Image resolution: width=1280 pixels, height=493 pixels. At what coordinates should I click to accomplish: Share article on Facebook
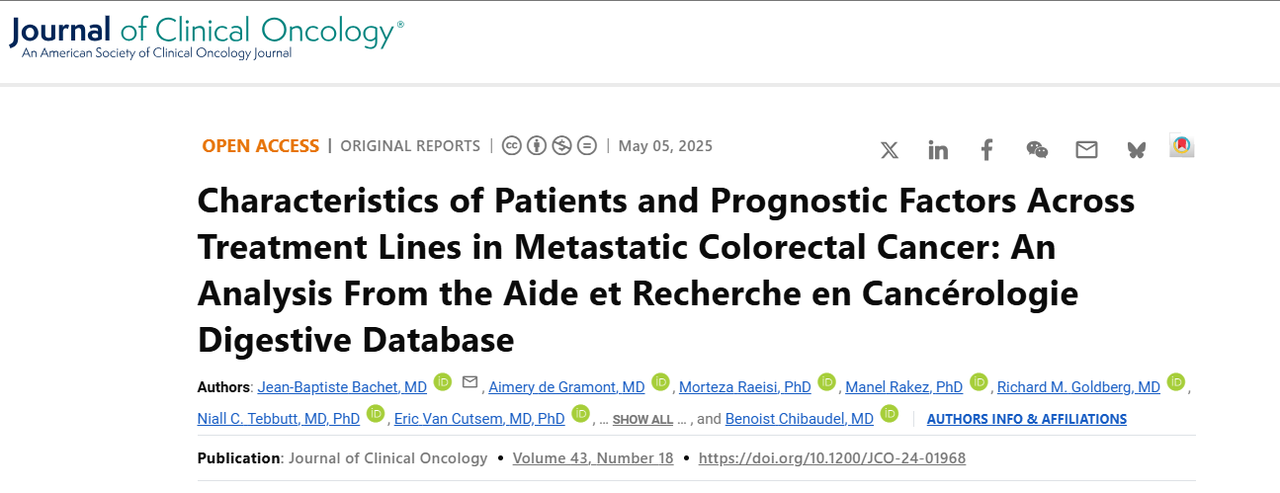click(987, 150)
